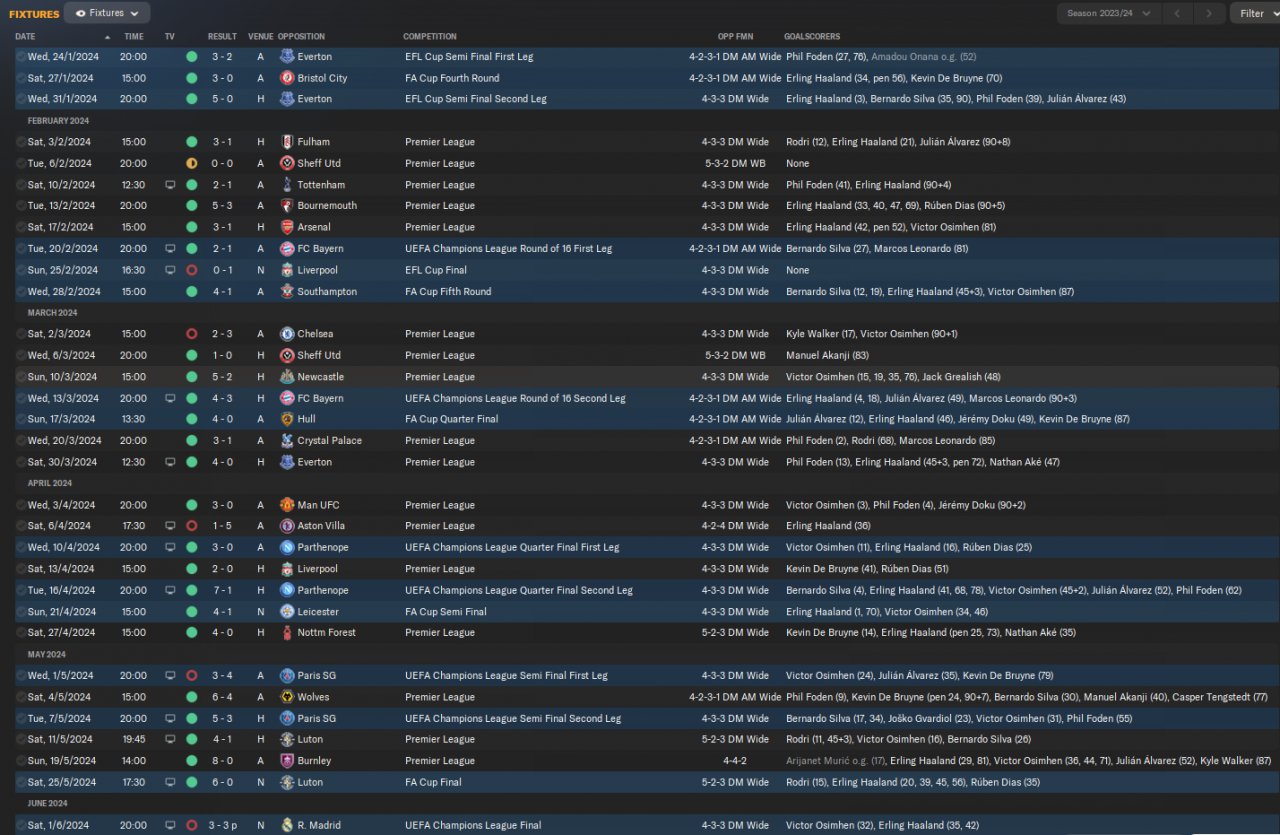Select the 8 - 0 result against Burnley
The image size is (1280, 835).
(x=222, y=761)
